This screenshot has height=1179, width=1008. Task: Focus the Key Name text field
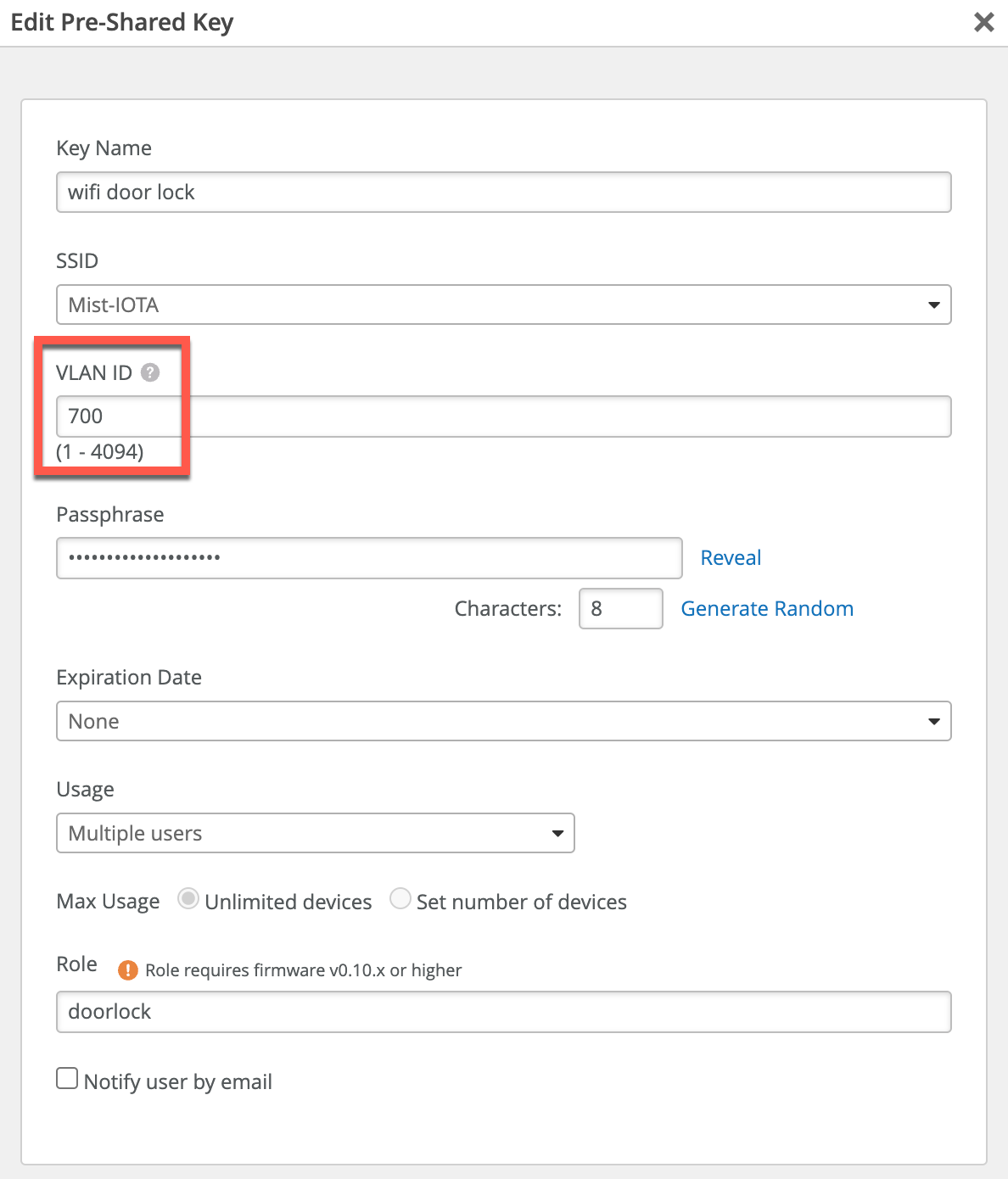tap(503, 193)
